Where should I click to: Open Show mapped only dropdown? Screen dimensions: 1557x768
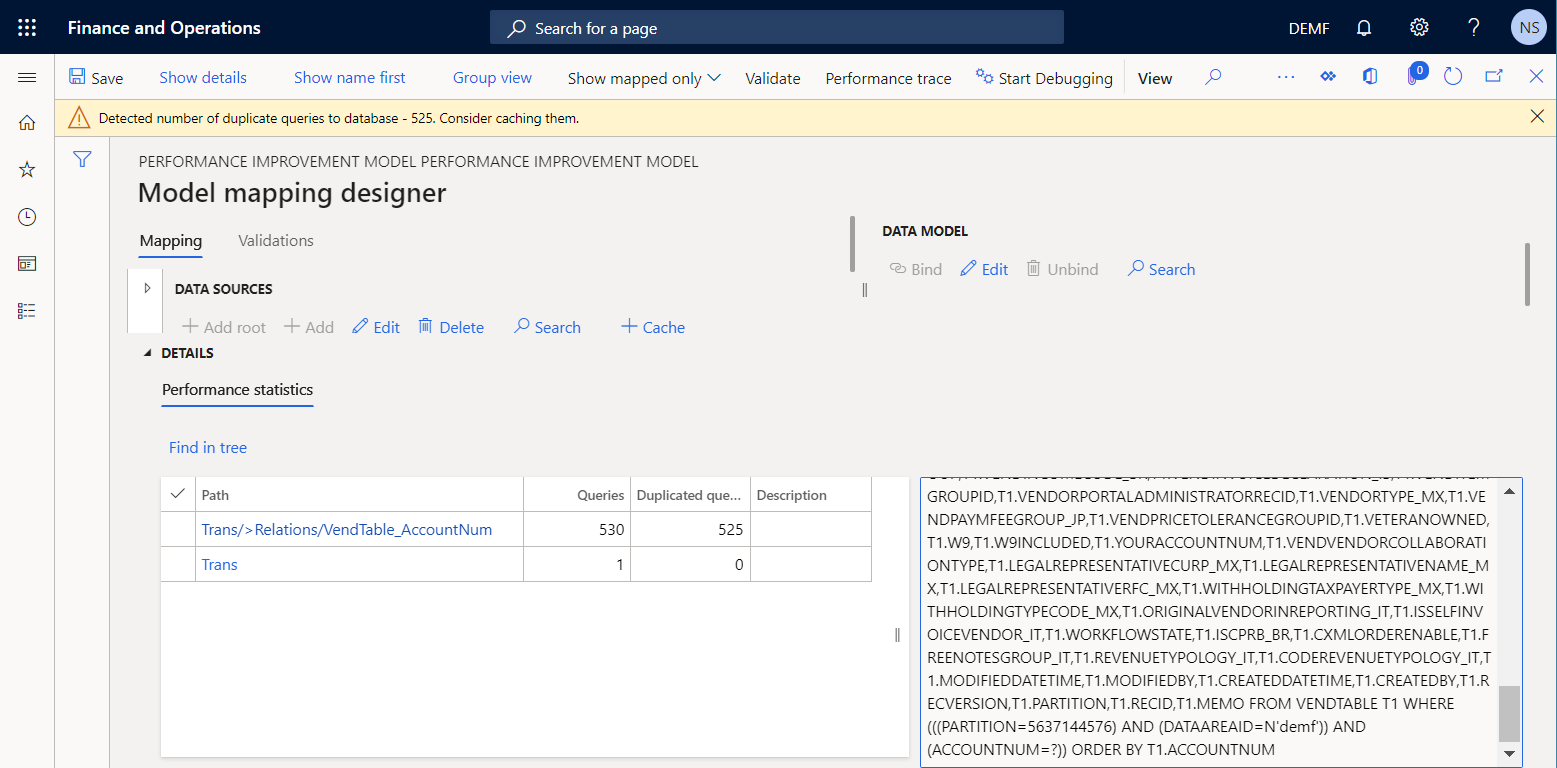click(644, 78)
